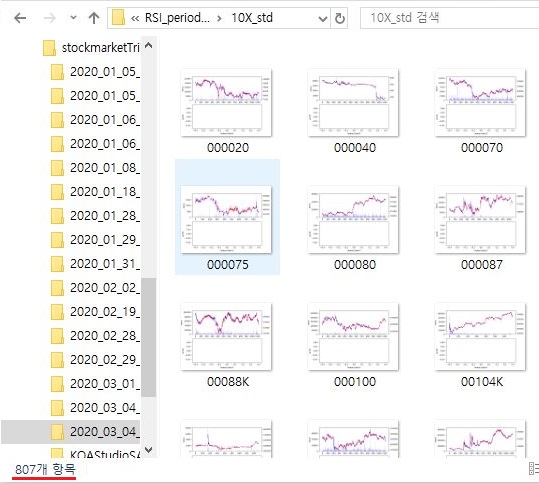Open address bar history dropdown

(322, 19)
